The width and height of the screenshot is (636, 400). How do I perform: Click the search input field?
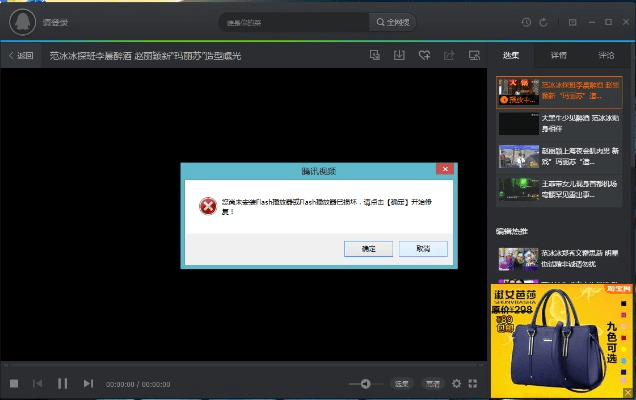[293, 22]
